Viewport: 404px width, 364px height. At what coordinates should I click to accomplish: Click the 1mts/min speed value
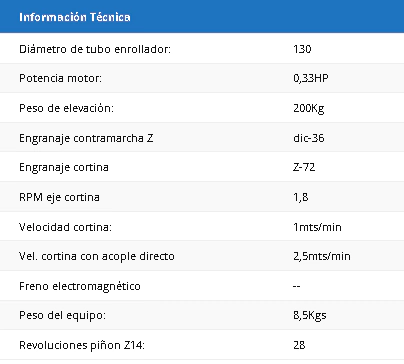coord(317,227)
